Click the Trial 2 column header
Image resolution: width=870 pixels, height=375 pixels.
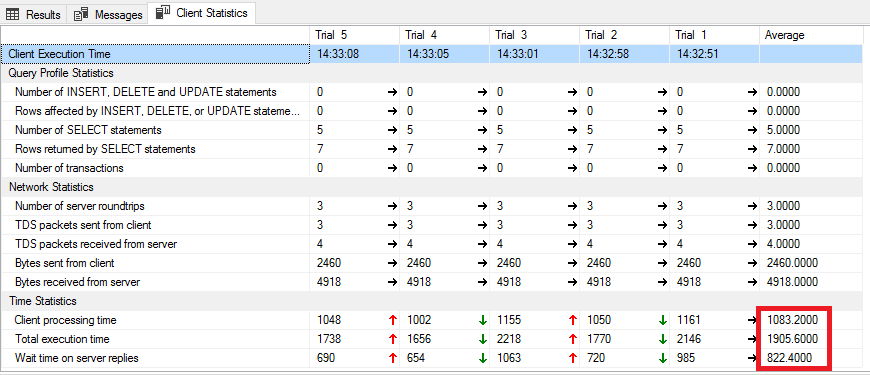(x=601, y=35)
